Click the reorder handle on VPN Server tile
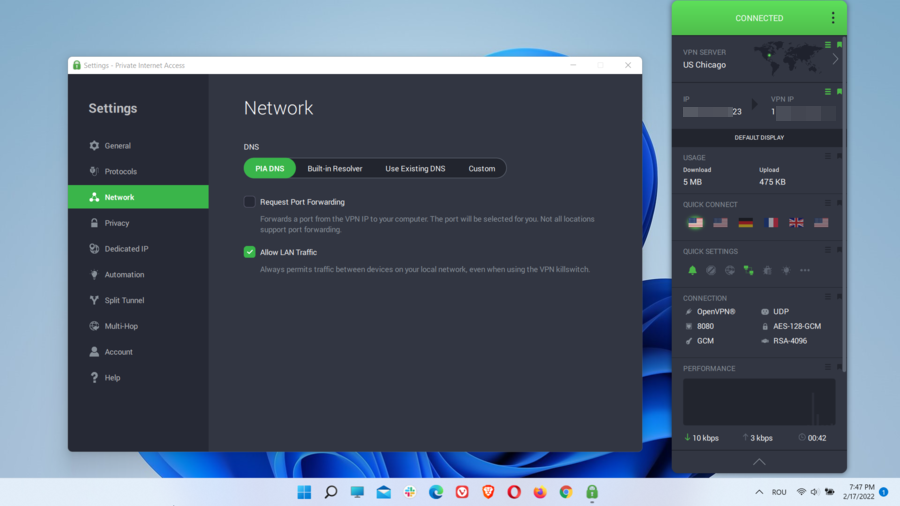Image resolution: width=900 pixels, height=506 pixels. tap(828, 45)
